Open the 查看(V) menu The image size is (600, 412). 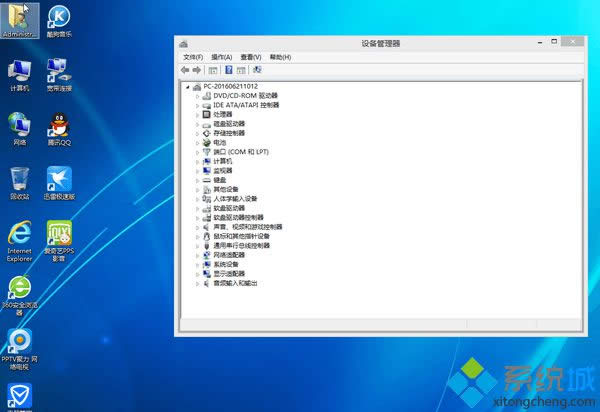point(251,57)
